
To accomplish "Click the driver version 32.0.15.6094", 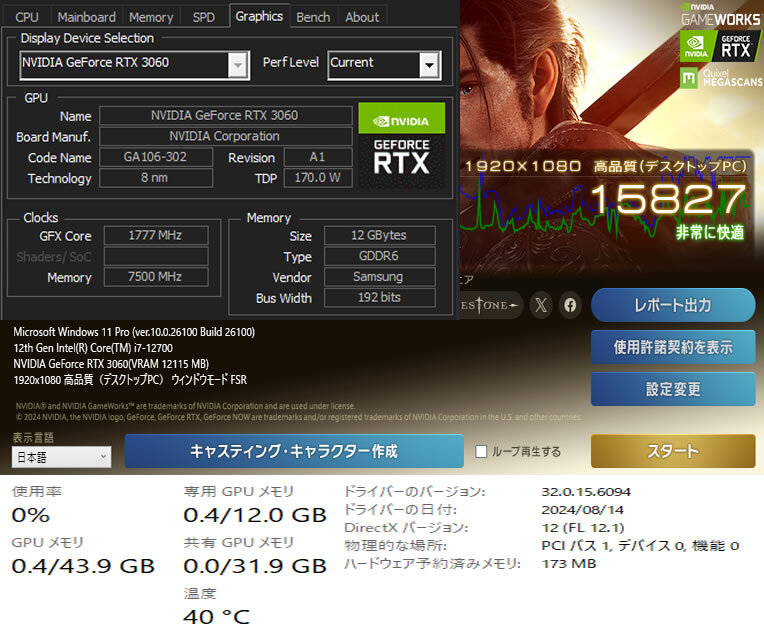I will tap(586, 492).
